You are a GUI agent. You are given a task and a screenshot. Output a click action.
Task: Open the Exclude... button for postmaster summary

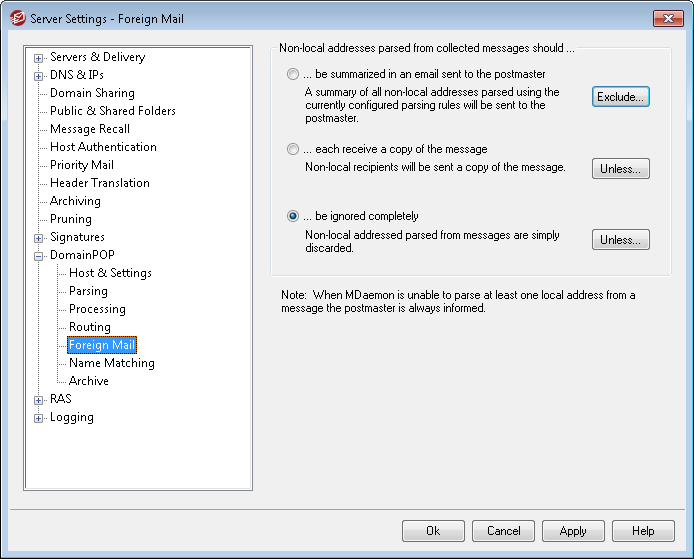point(621,97)
